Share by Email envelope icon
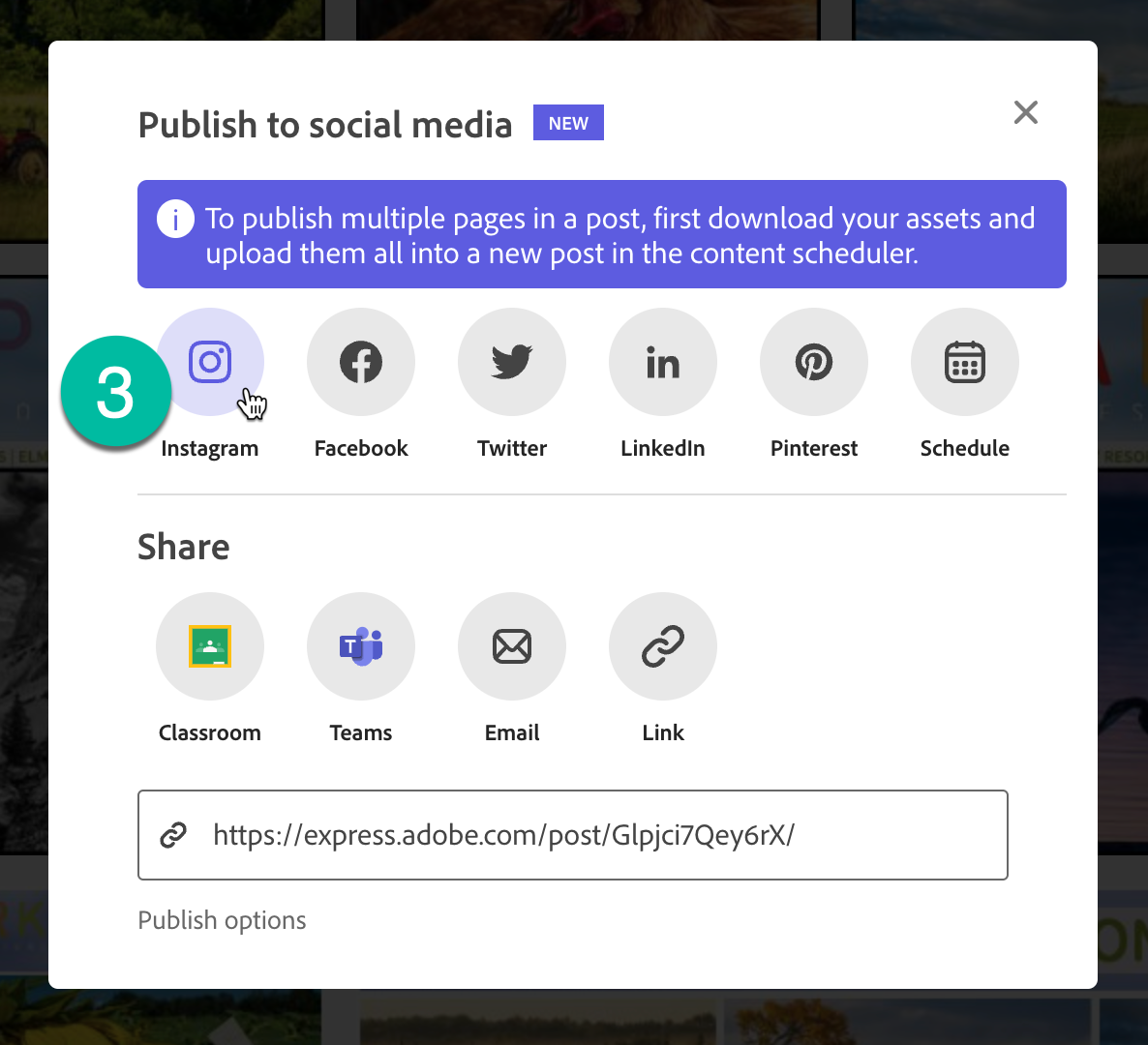The width and height of the screenshot is (1148, 1045). tap(512, 646)
